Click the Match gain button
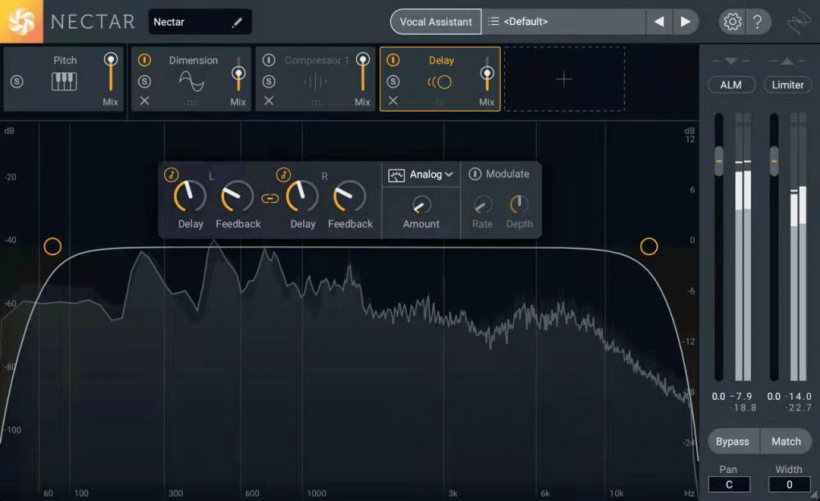Viewport: 820px width, 501px height. [786, 441]
